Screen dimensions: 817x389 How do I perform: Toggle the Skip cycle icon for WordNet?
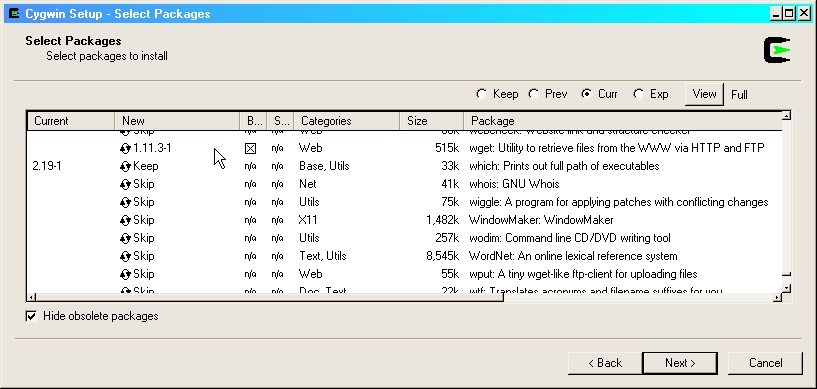(125, 256)
